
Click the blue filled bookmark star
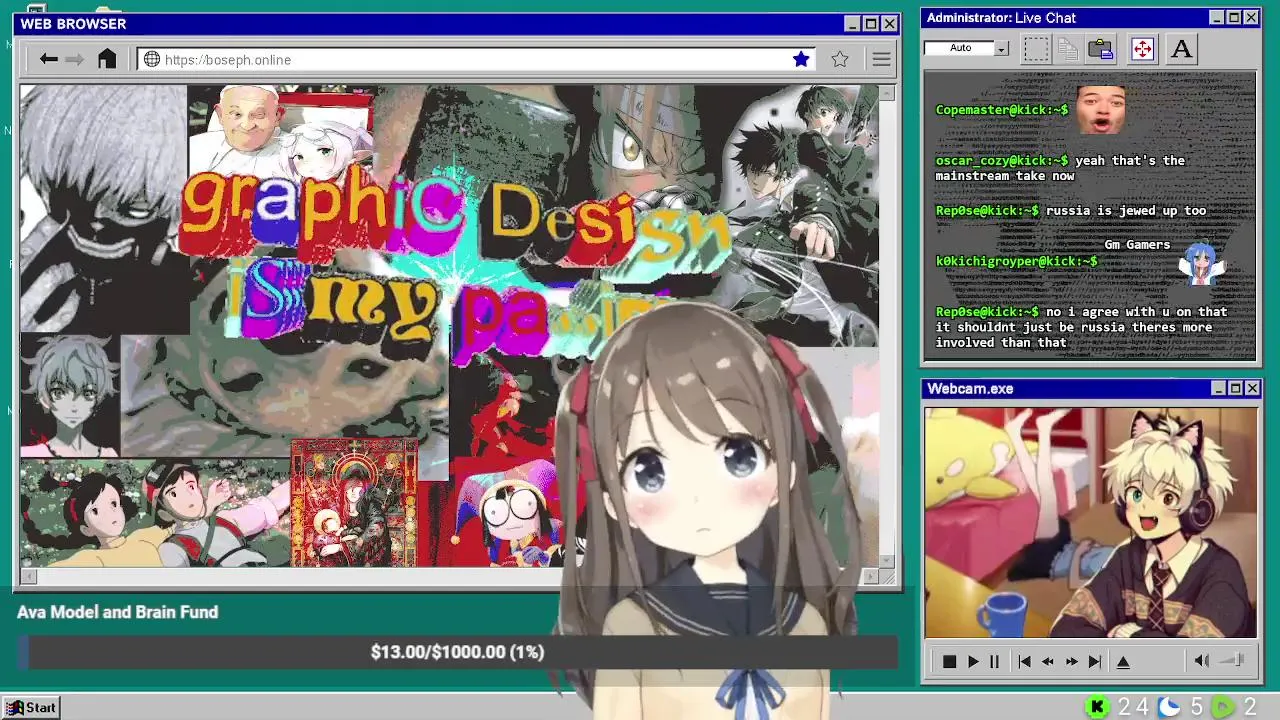(x=801, y=59)
